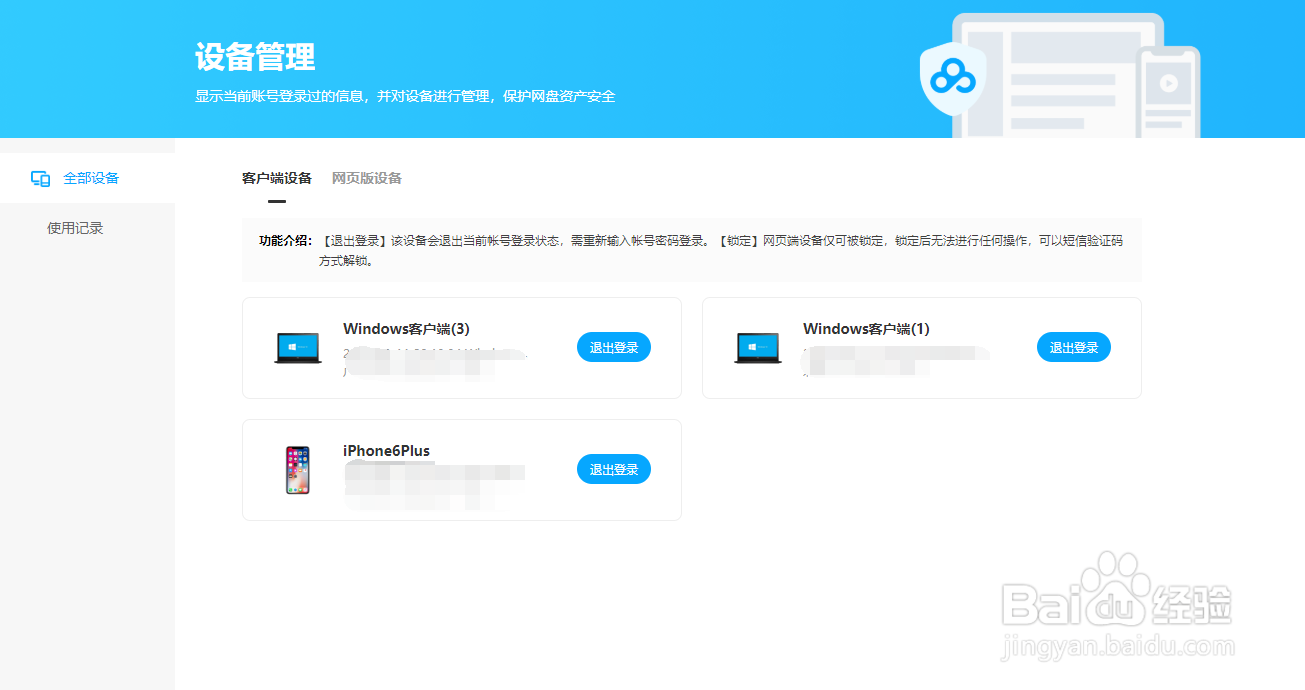Click the laptop icon of Windows客户端(1)

[758, 348]
